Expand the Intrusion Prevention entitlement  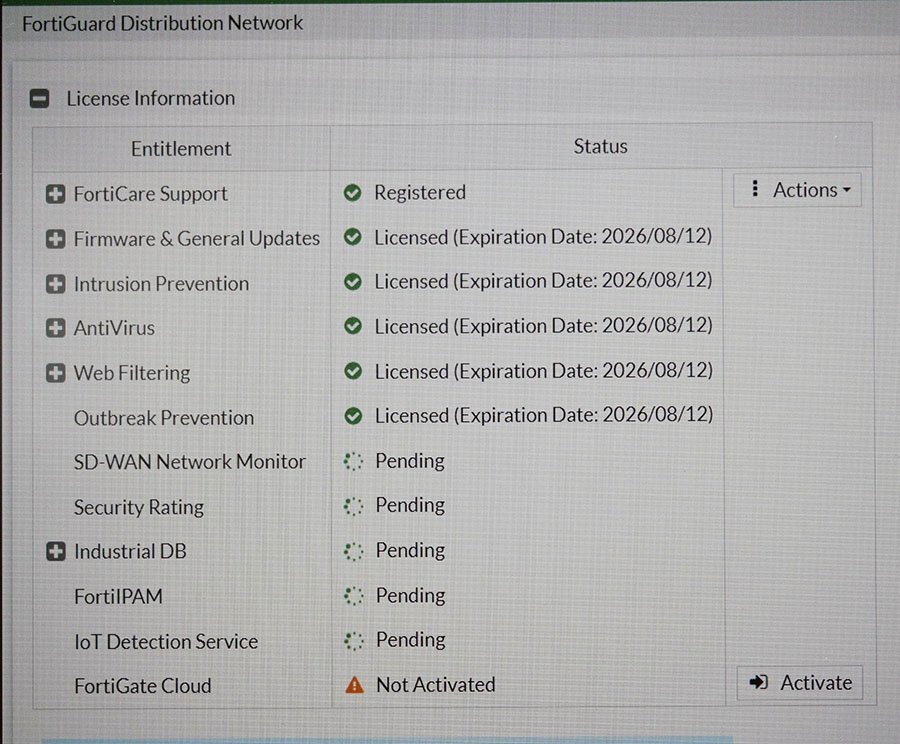[x=56, y=284]
